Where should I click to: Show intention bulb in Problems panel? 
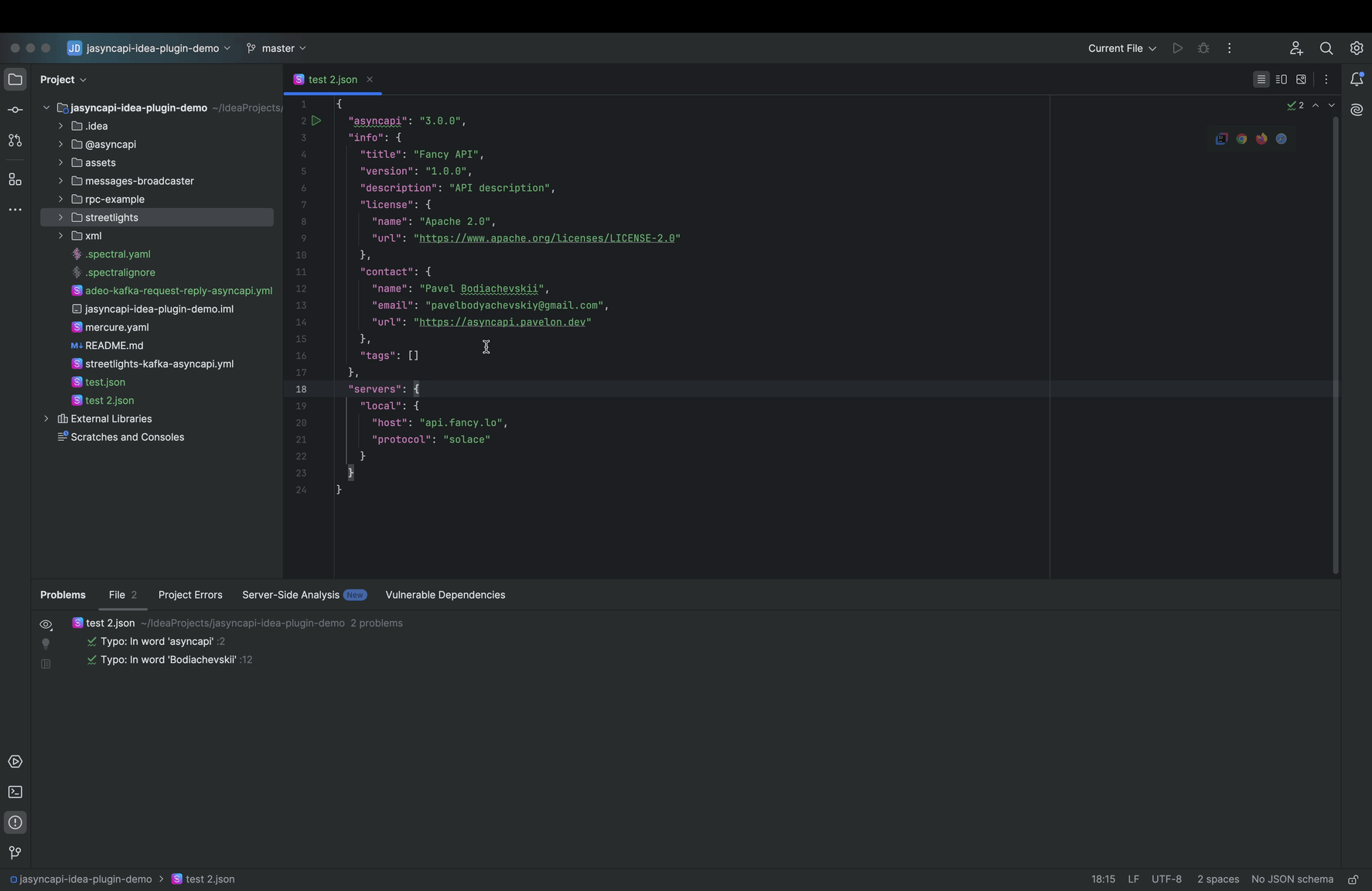[46, 643]
